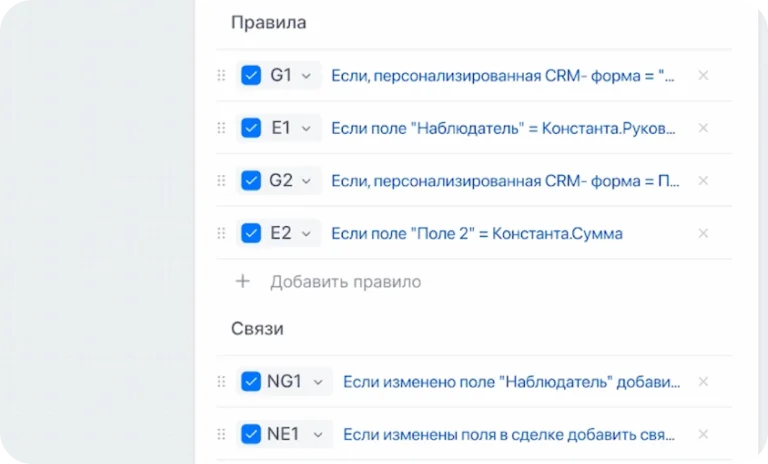Remove link NG1 with the X icon
Viewport: 768px width, 464px height.
[703, 381]
